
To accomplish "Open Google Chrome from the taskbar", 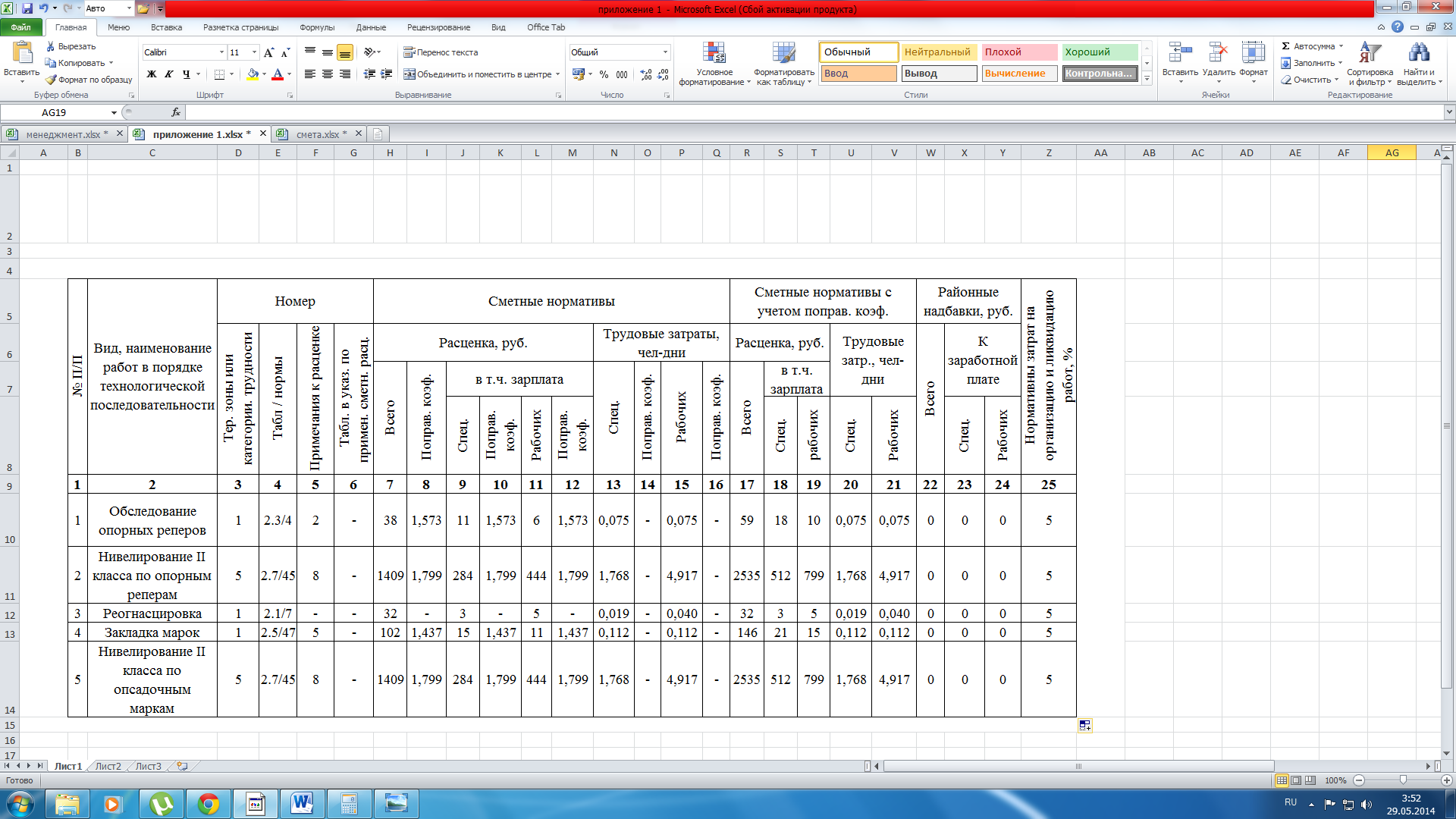I will tap(208, 803).
